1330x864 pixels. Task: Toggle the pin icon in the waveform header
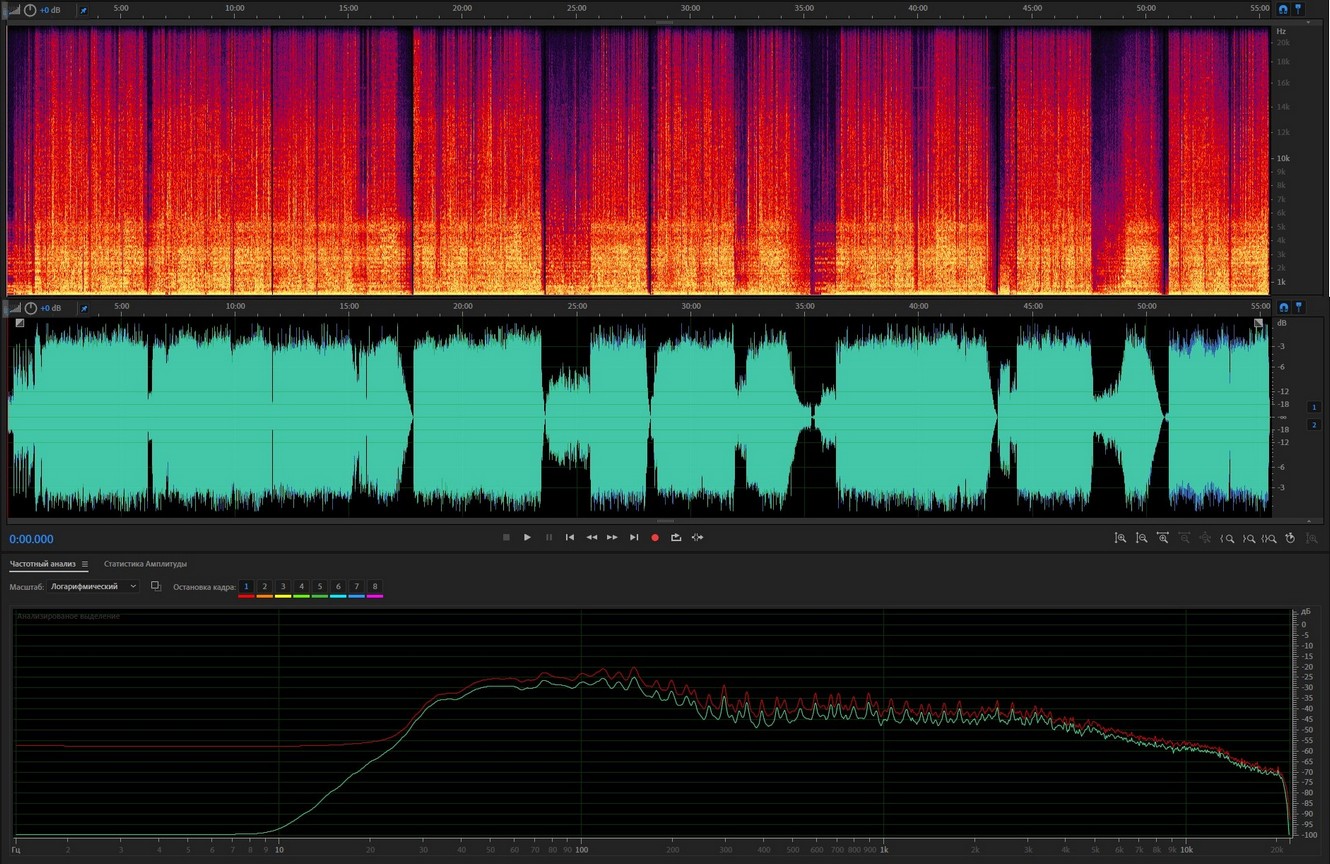click(x=84, y=308)
